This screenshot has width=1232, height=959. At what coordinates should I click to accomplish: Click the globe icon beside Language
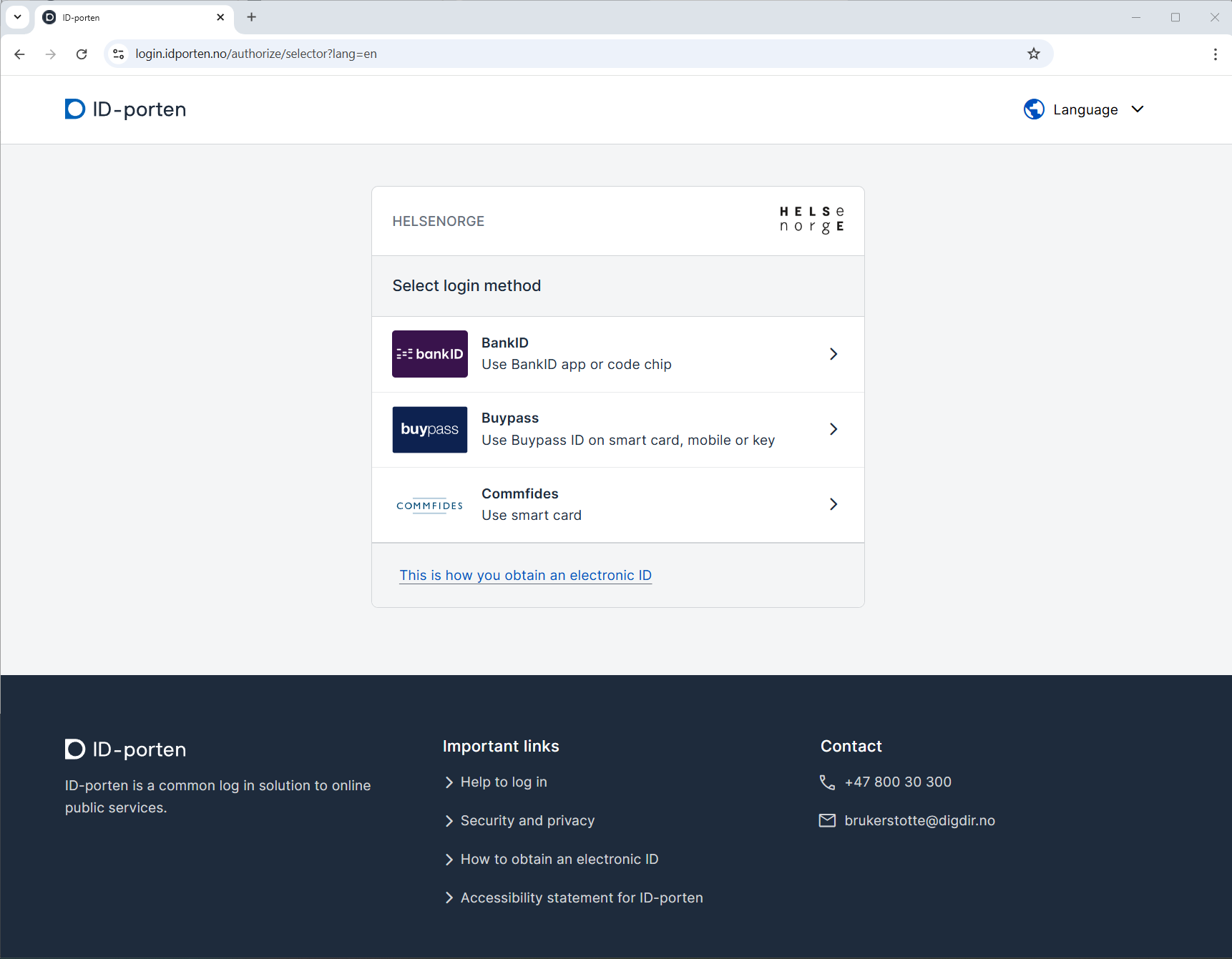(1034, 109)
